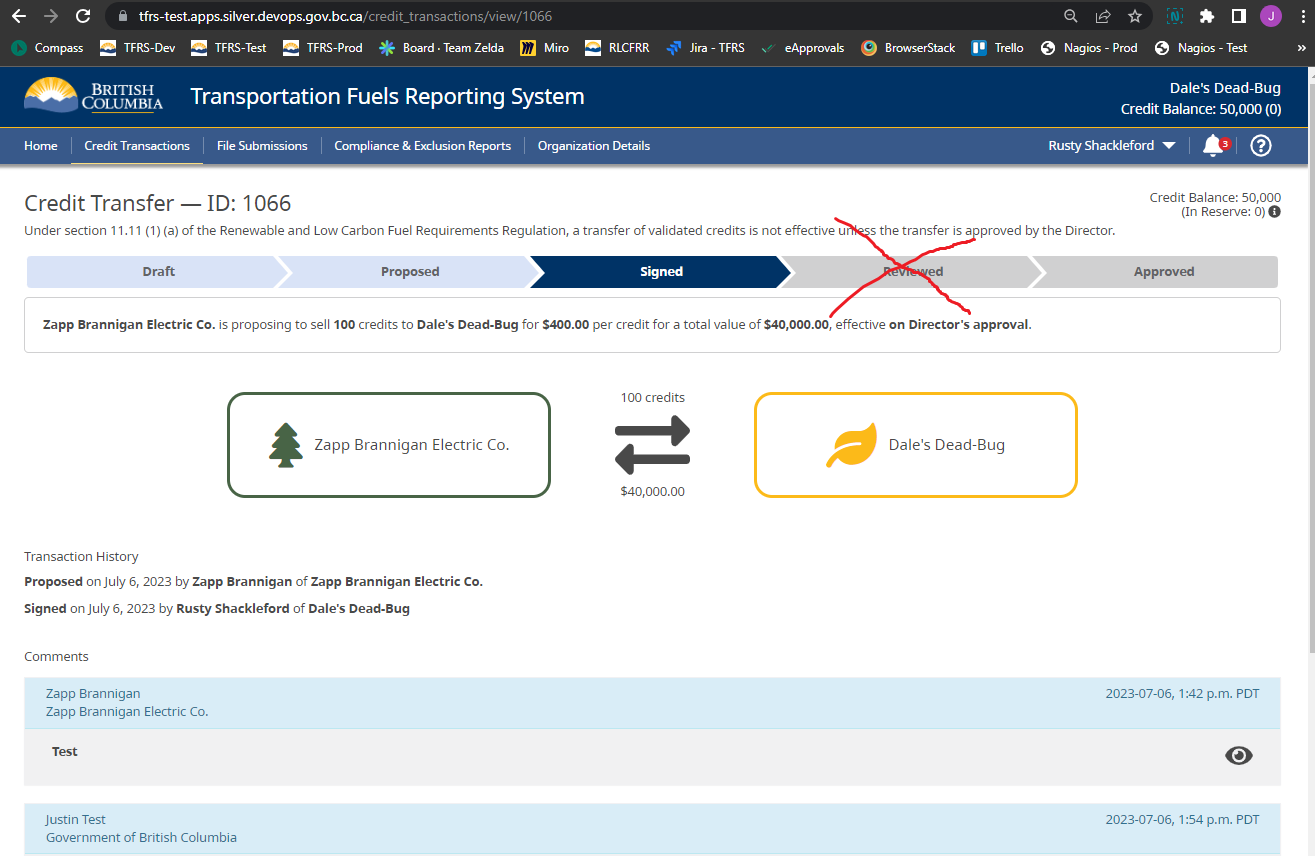
Task: Click the help question mark icon
Action: pyautogui.click(x=1261, y=146)
